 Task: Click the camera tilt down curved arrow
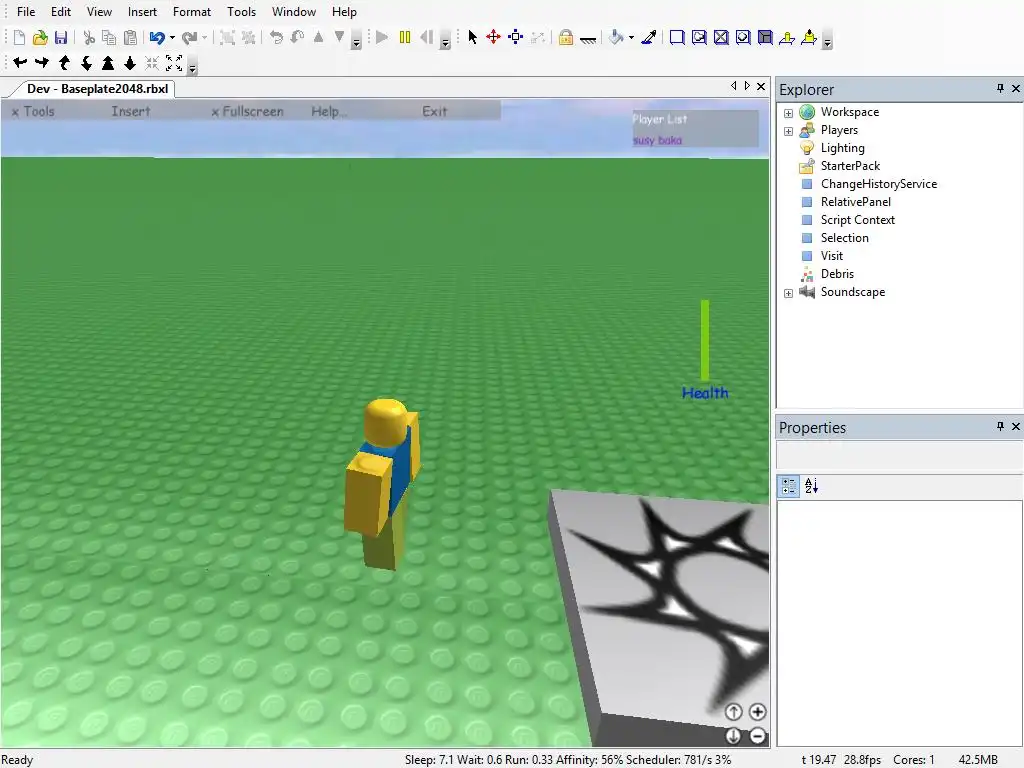[x=86, y=63]
